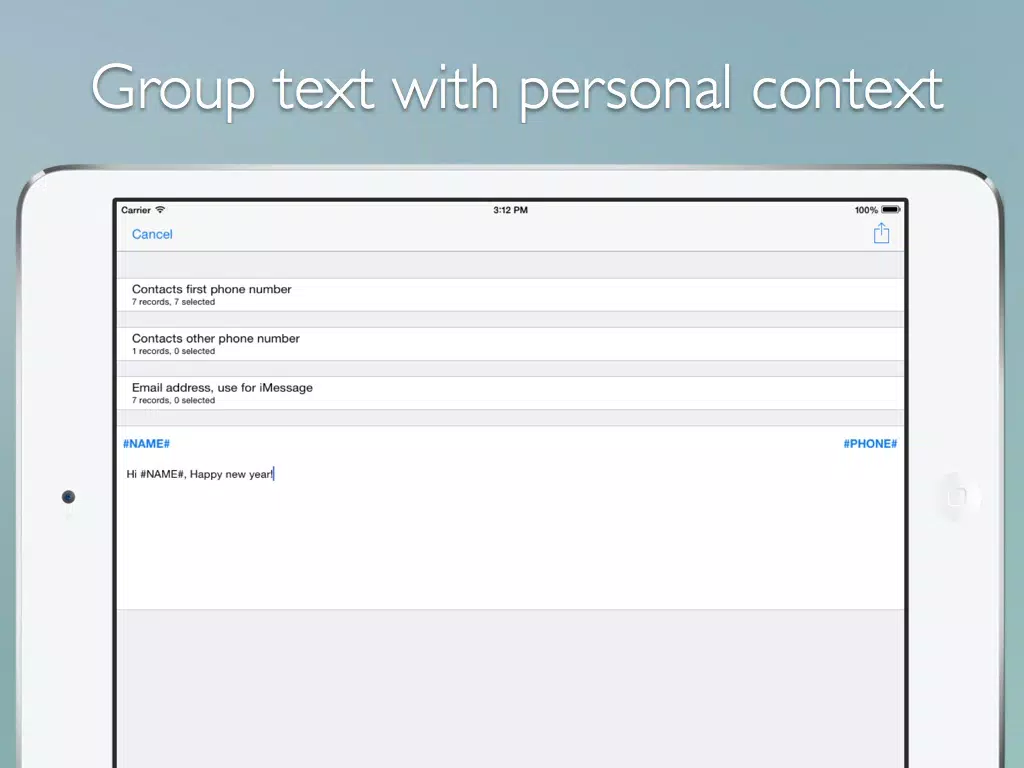Tap the share icon in the navigation bar
This screenshot has height=768, width=1024.
pos(881,233)
